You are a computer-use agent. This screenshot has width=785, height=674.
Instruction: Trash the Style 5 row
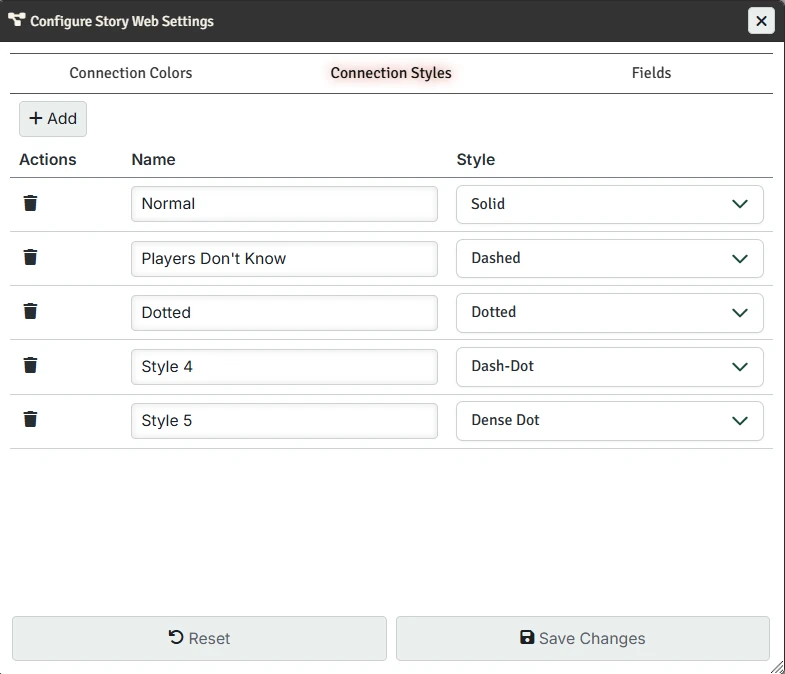pos(31,419)
